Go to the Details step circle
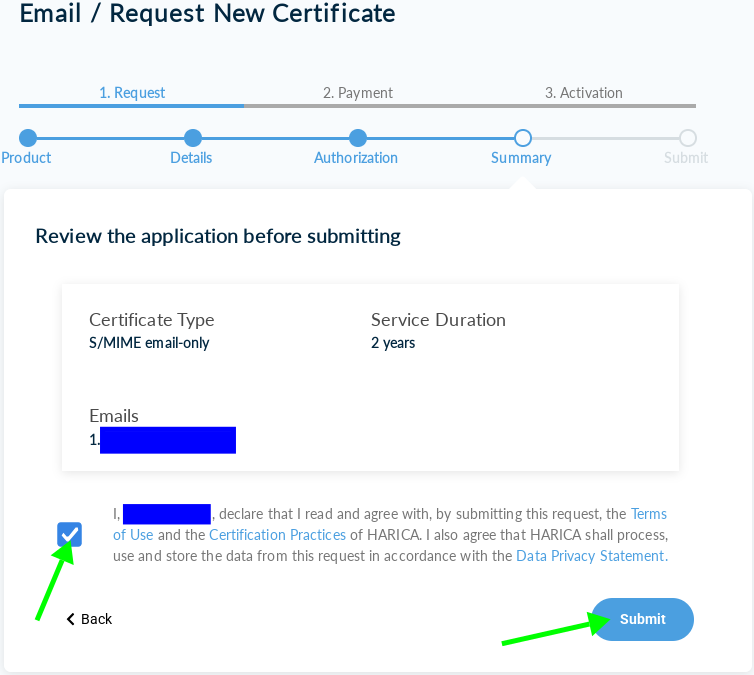This screenshot has height=675, width=754. pyautogui.click(x=193, y=138)
